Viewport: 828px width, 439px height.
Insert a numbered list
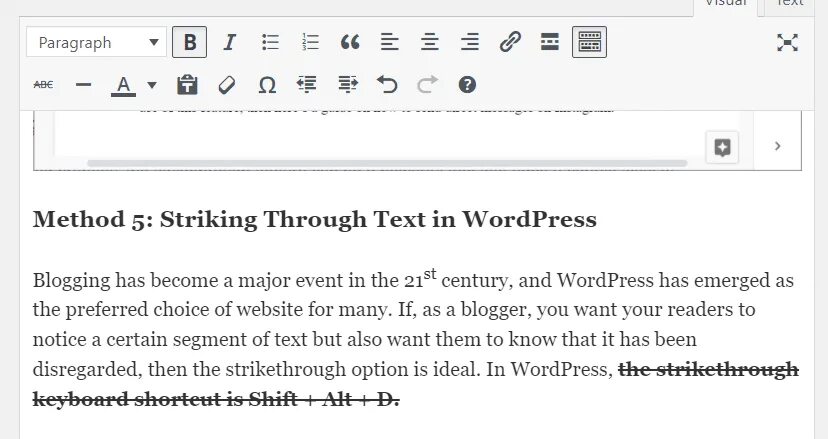coord(310,42)
